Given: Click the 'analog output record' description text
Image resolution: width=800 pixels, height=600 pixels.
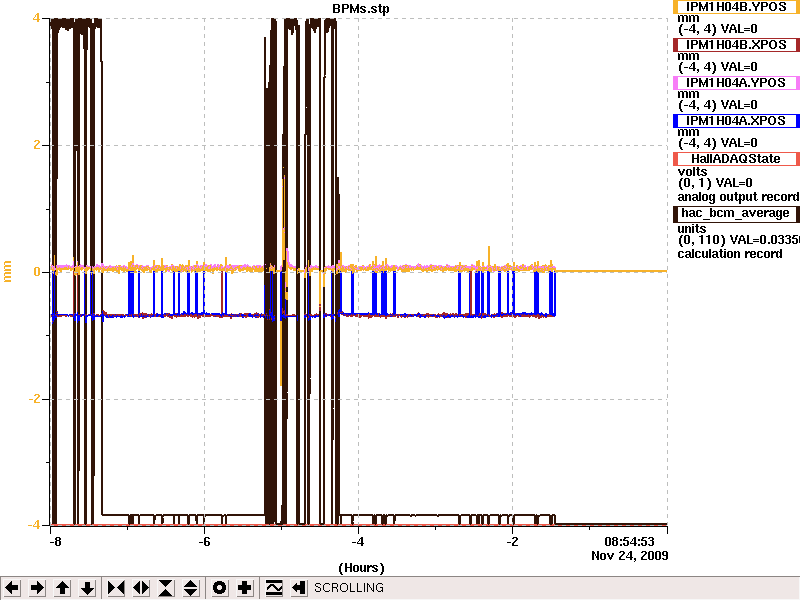Looking at the screenshot, I should click(x=738, y=197).
